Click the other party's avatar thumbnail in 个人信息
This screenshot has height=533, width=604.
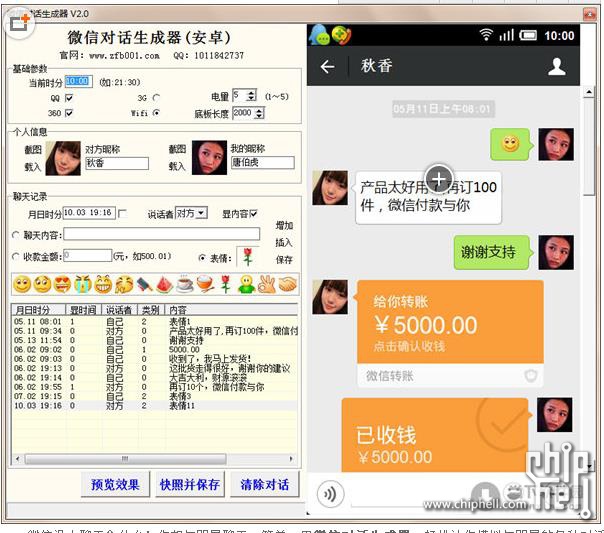(x=63, y=158)
